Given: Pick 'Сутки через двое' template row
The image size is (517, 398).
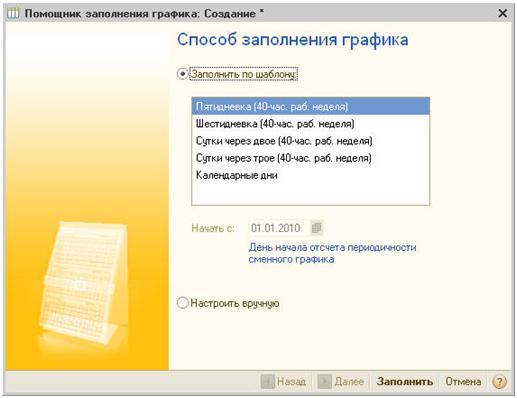Looking at the screenshot, I should [x=310, y=141].
